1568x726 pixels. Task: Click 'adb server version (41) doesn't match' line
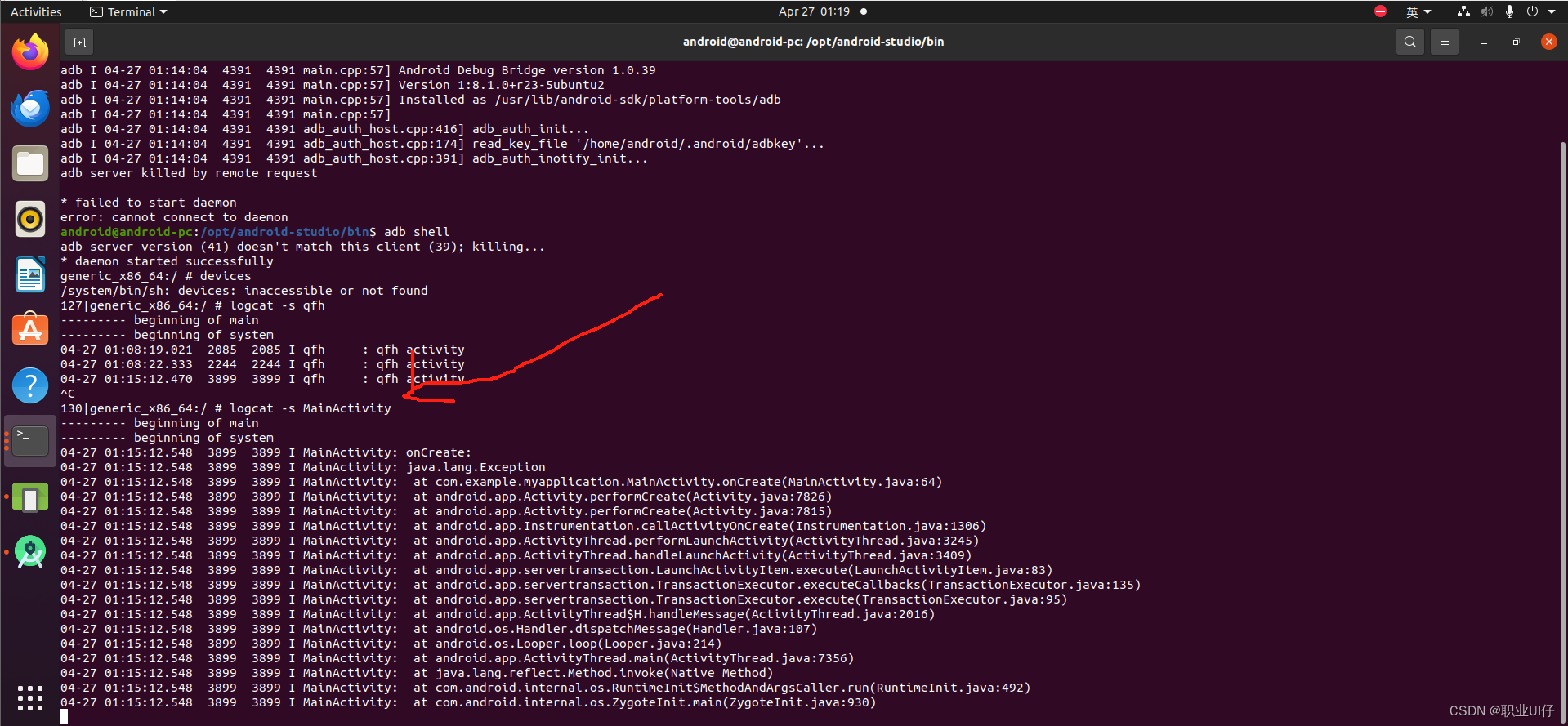303,247
